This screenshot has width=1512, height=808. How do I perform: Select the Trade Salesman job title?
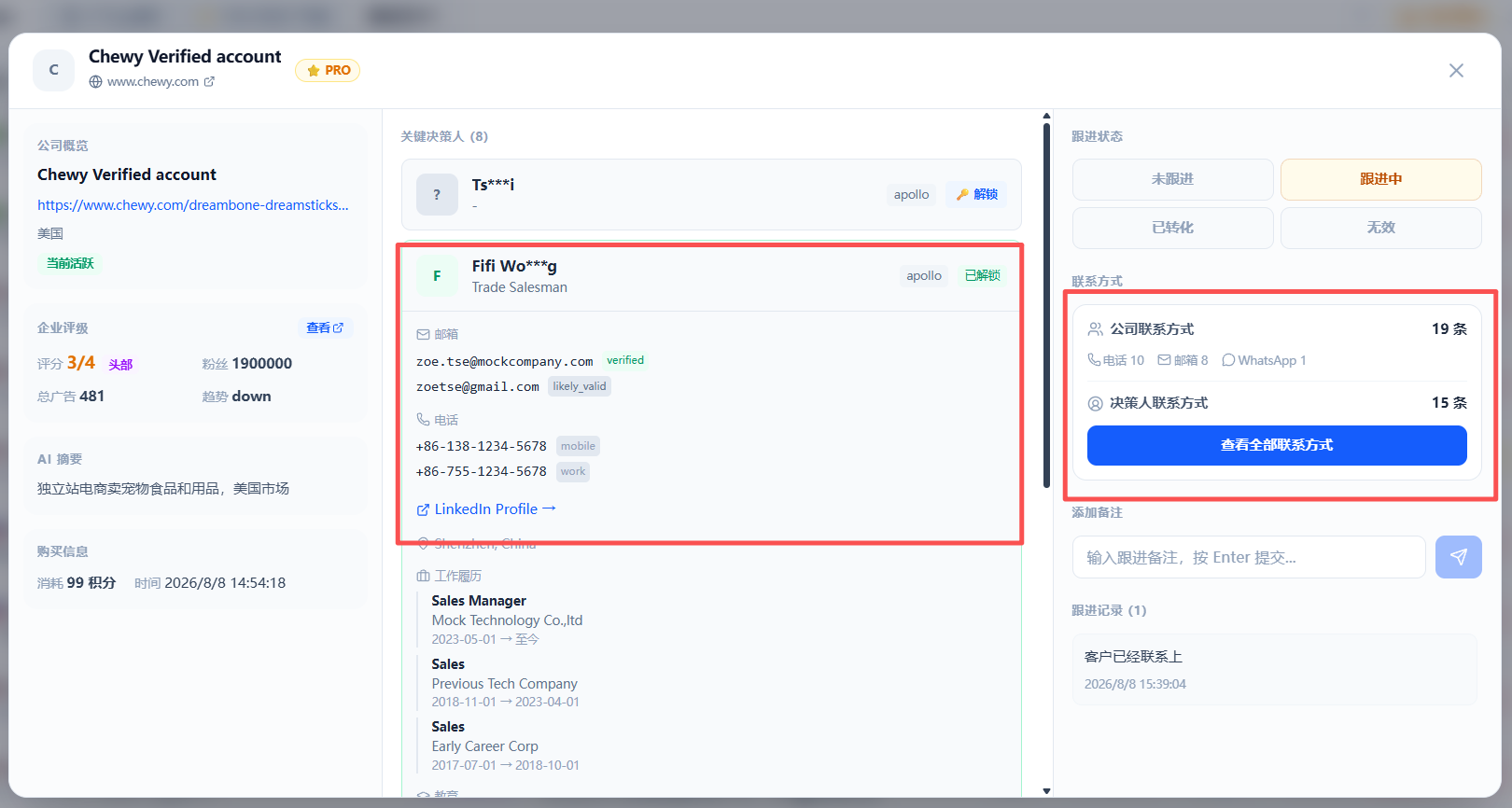[519, 287]
